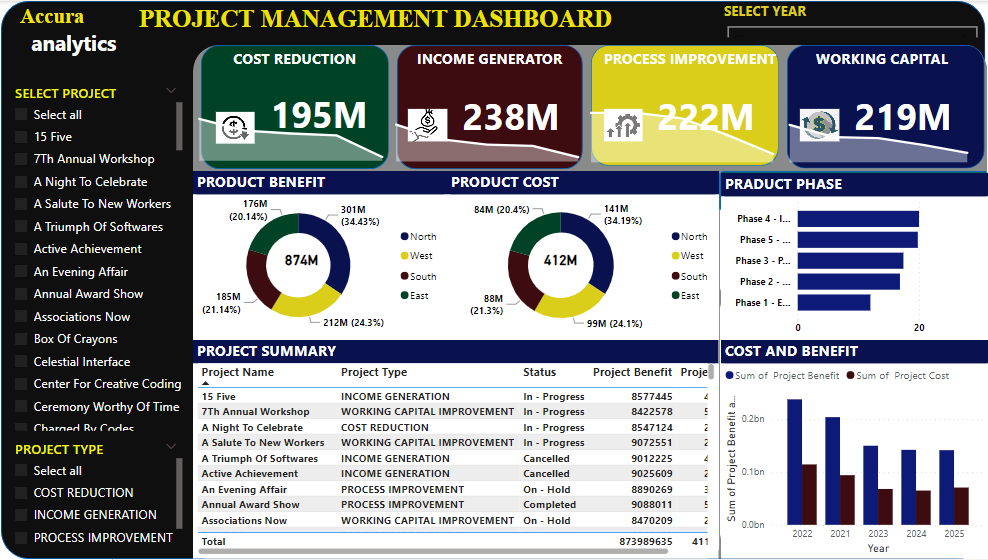Screen dimensions: 988x560
Task: Sort table by Status column header
Action: point(539,372)
